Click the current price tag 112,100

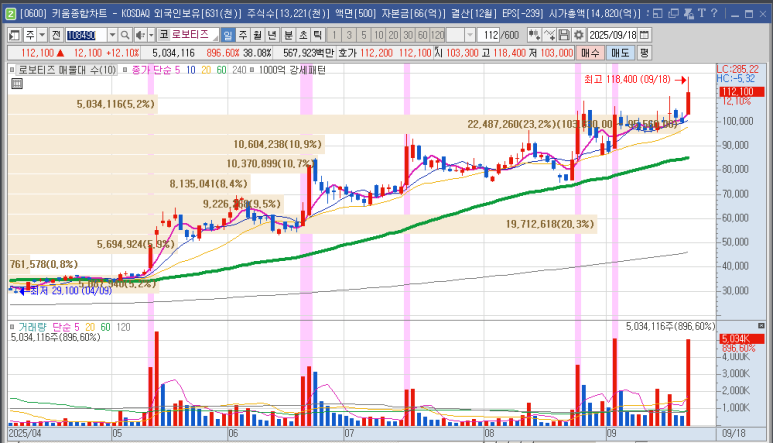(741, 92)
